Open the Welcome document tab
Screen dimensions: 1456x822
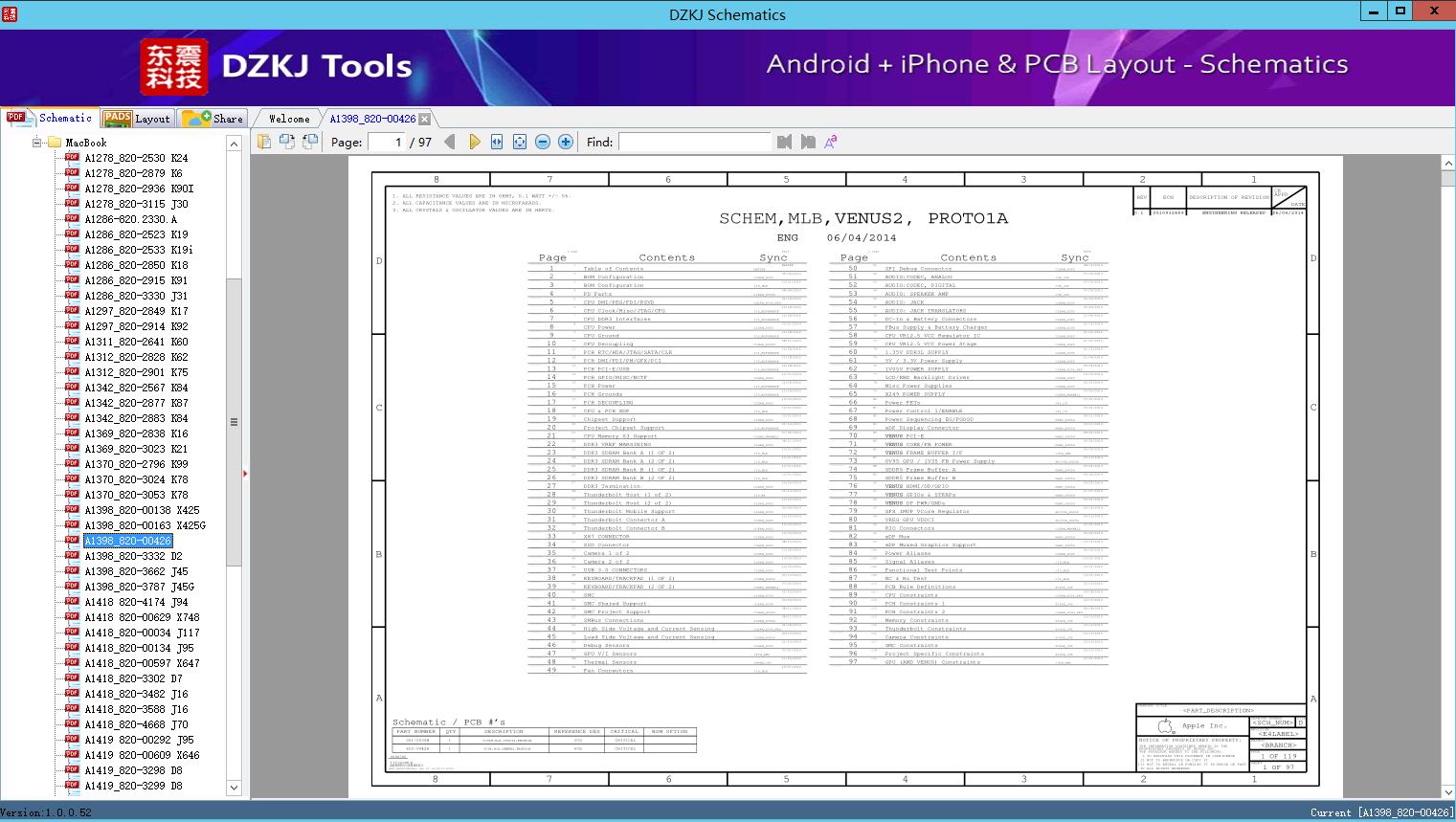(x=289, y=119)
